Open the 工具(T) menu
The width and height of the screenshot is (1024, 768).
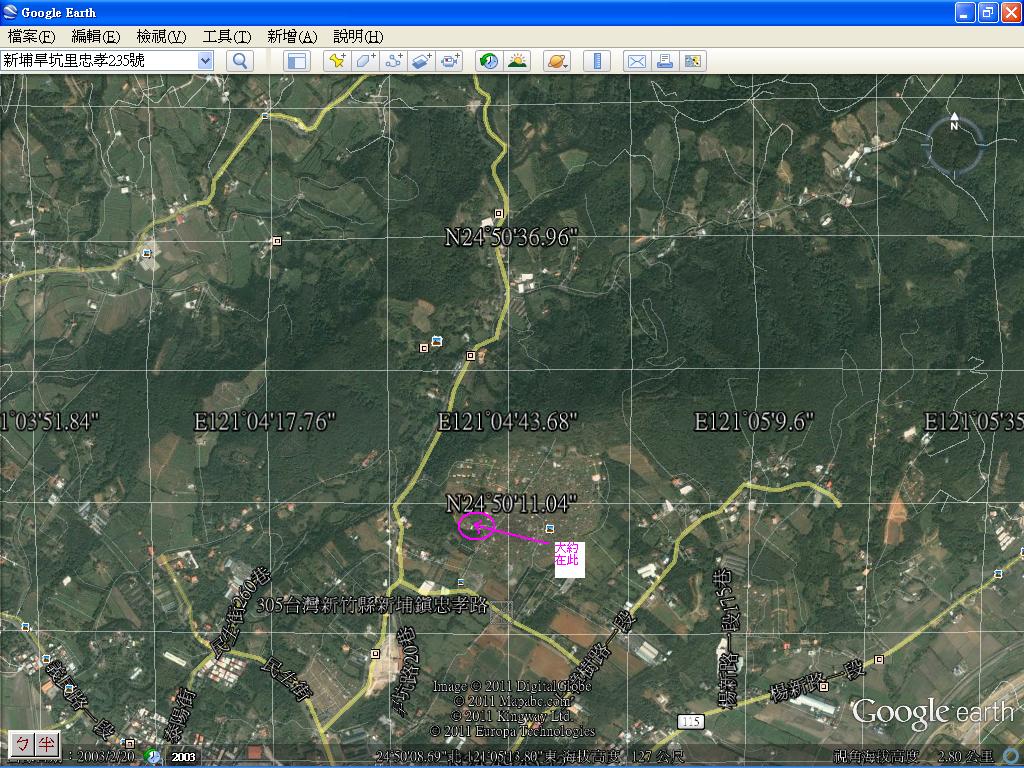227,37
